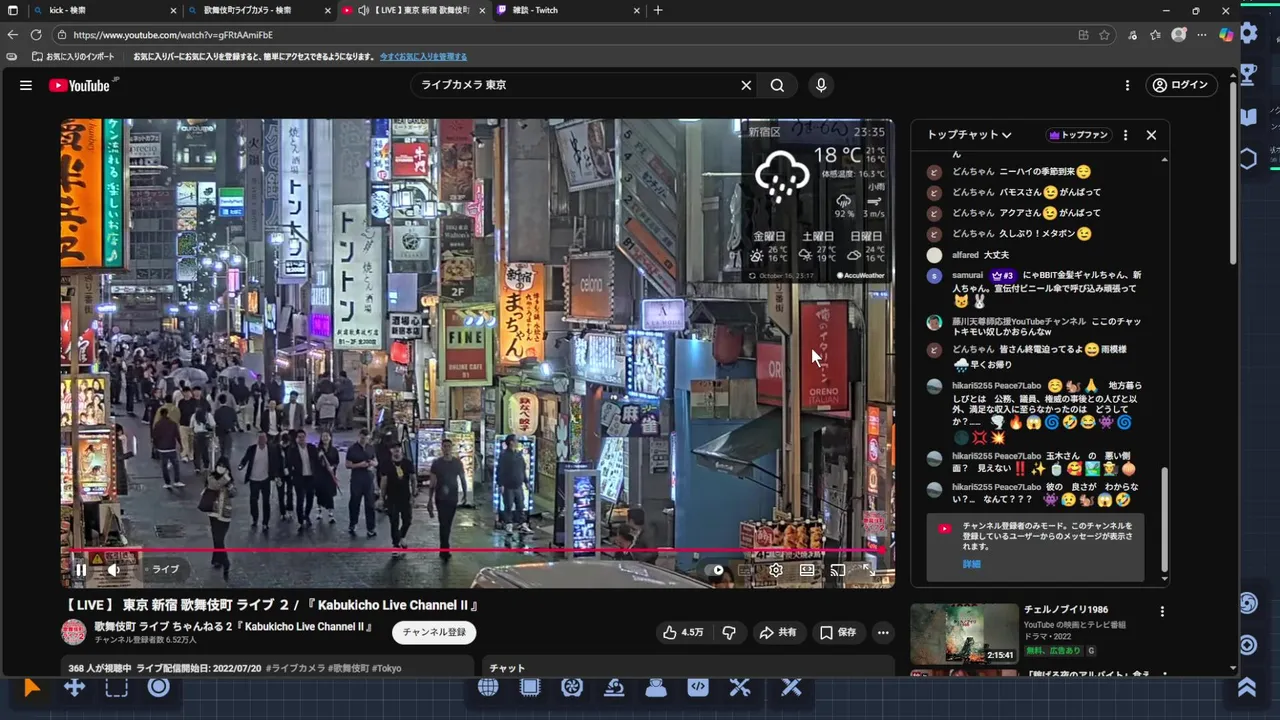Toggle autoplay switch in player
This screenshot has height=720, width=1280.
click(x=715, y=570)
